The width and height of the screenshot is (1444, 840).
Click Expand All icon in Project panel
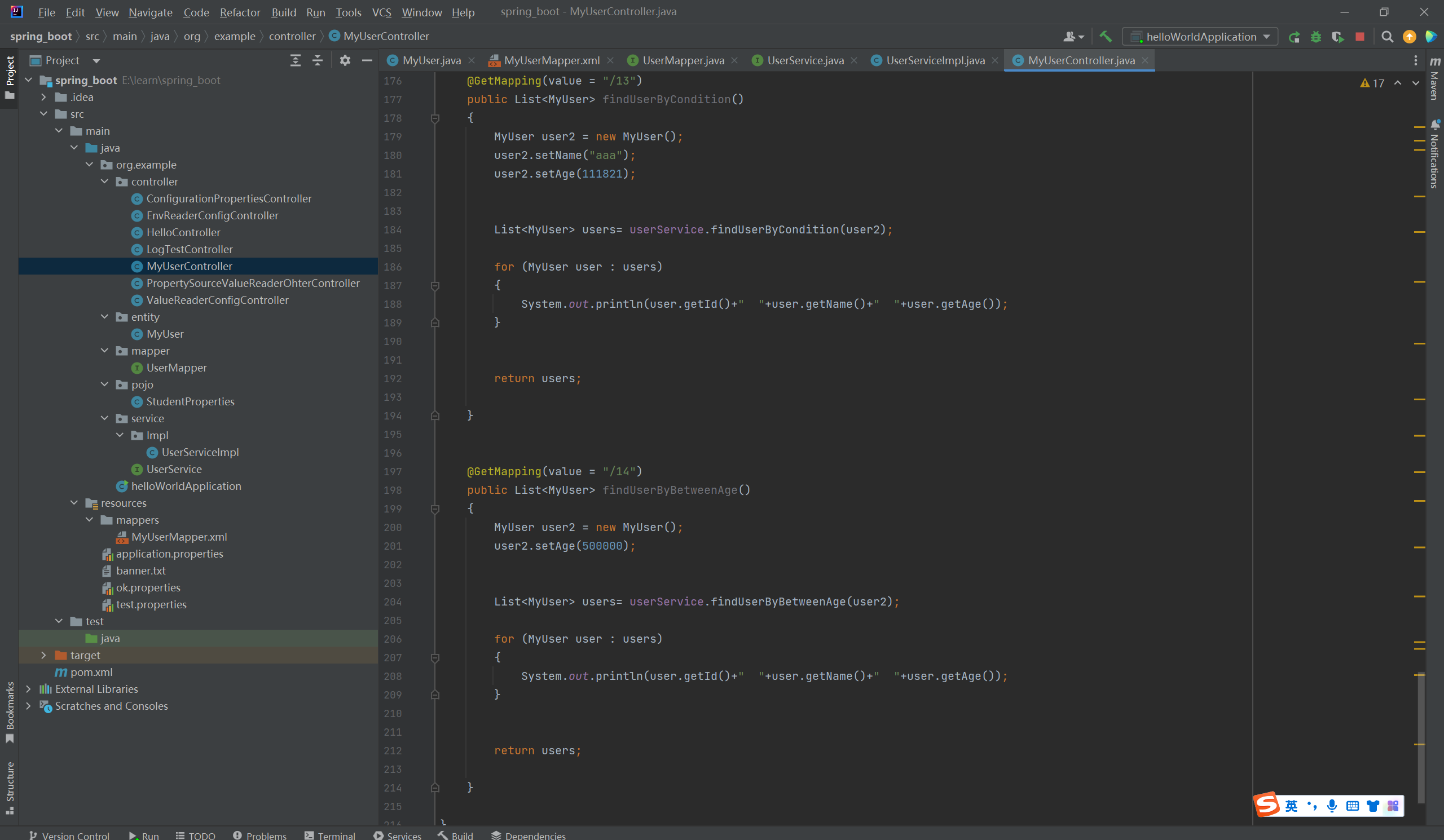click(295, 60)
